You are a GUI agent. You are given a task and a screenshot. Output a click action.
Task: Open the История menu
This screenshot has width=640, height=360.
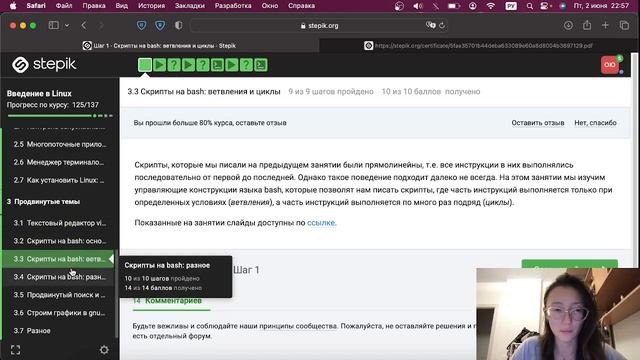point(151,6)
